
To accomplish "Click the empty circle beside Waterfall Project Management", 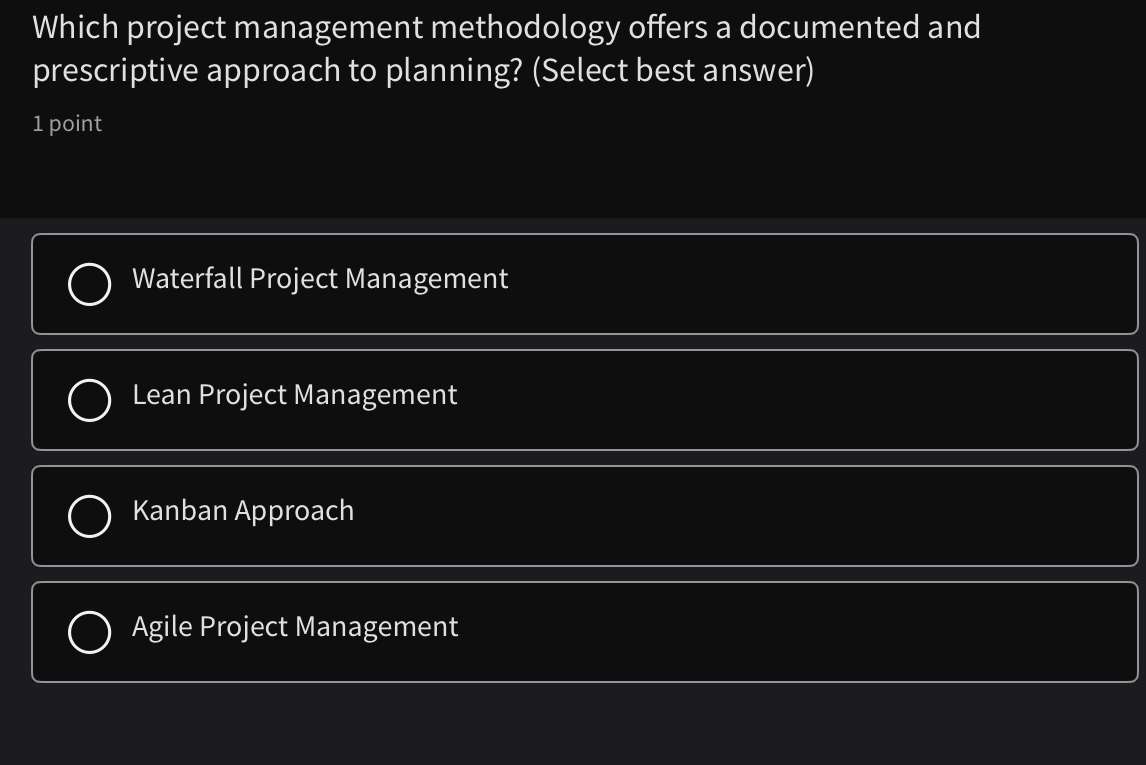I will 91,284.
